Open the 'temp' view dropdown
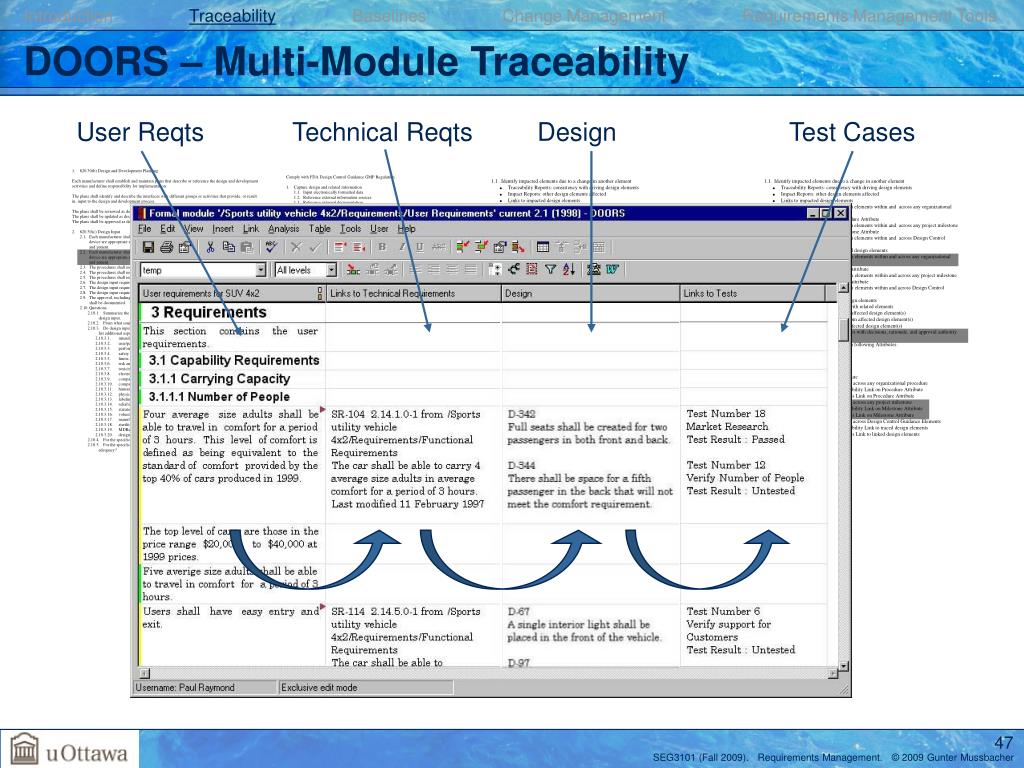 (x=261, y=270)
